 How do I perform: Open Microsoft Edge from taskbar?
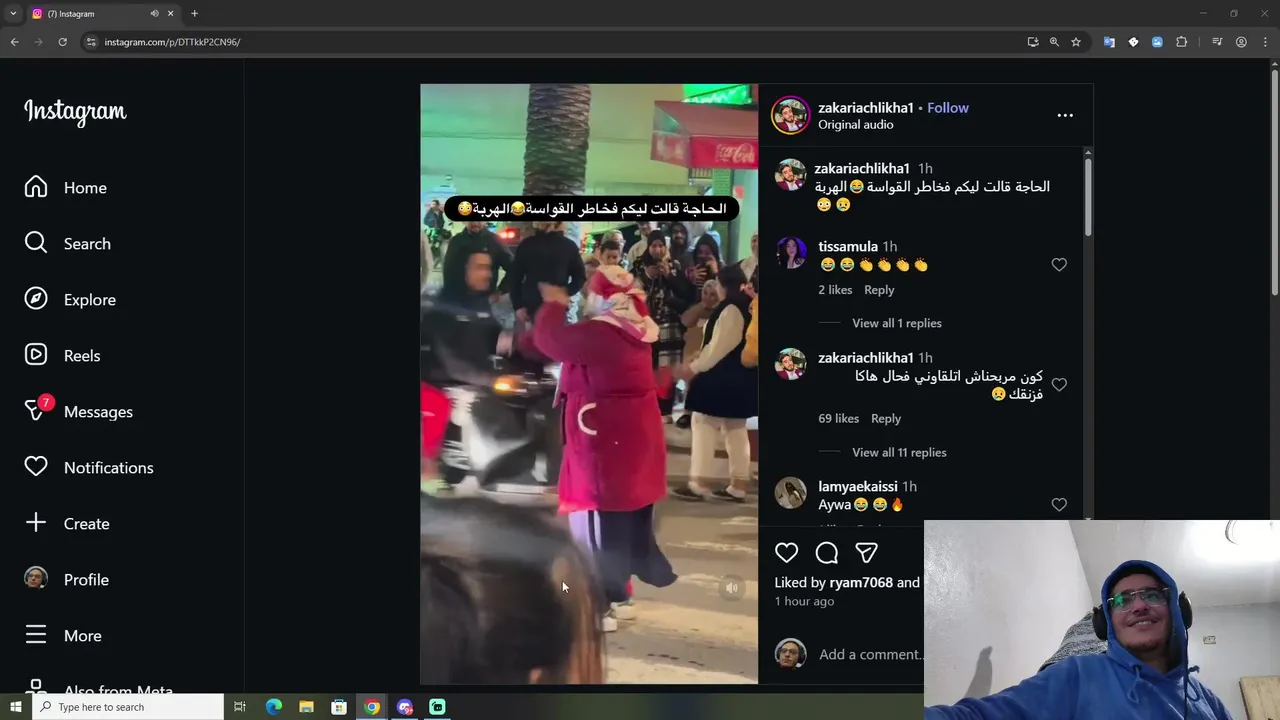coord(273,707)
